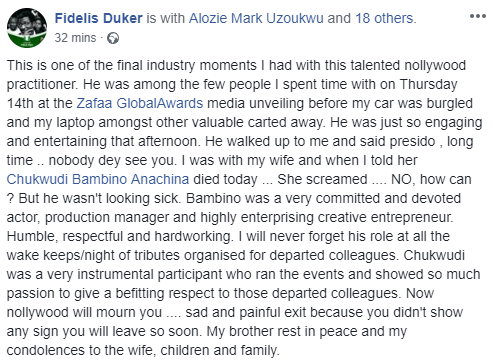Click the word 'Humble' in the post
Viewport: 493px width, 364px height.
(x=30, y=236)
